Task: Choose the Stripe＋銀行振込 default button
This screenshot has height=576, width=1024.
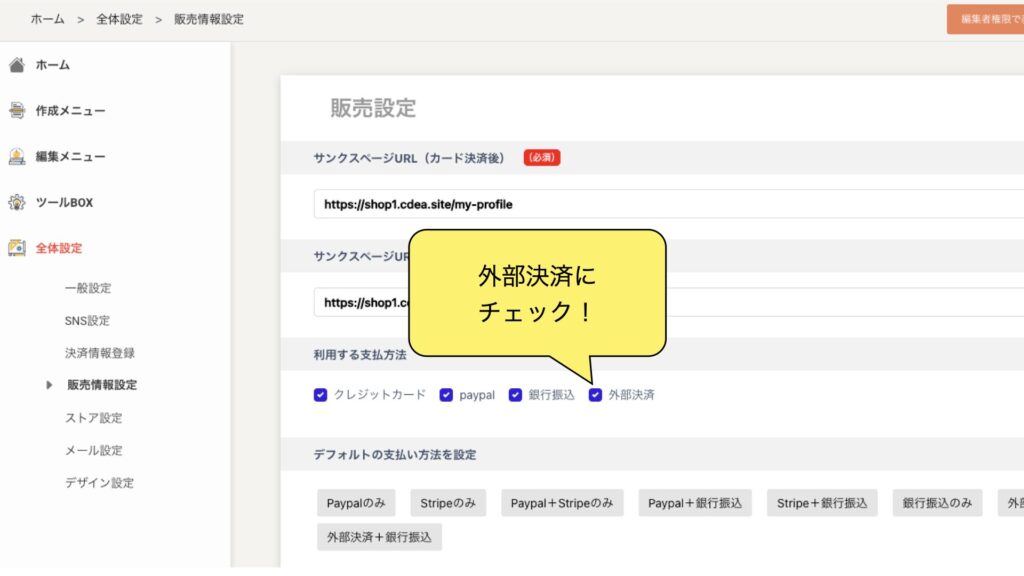Action: (x=822, y=503)
